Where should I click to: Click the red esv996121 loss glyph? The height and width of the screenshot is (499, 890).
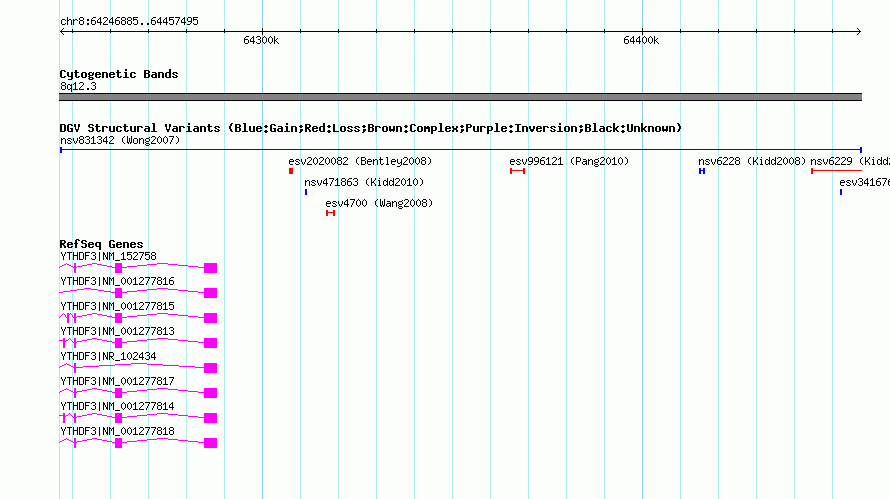click(x=517, y=171)
